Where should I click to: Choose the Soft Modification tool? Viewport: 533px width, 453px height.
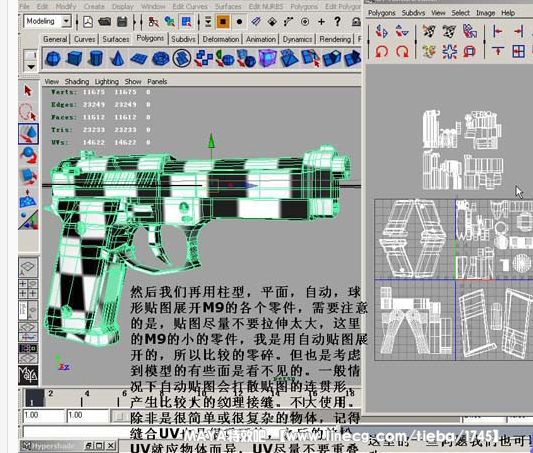click(x=28, y=199)
